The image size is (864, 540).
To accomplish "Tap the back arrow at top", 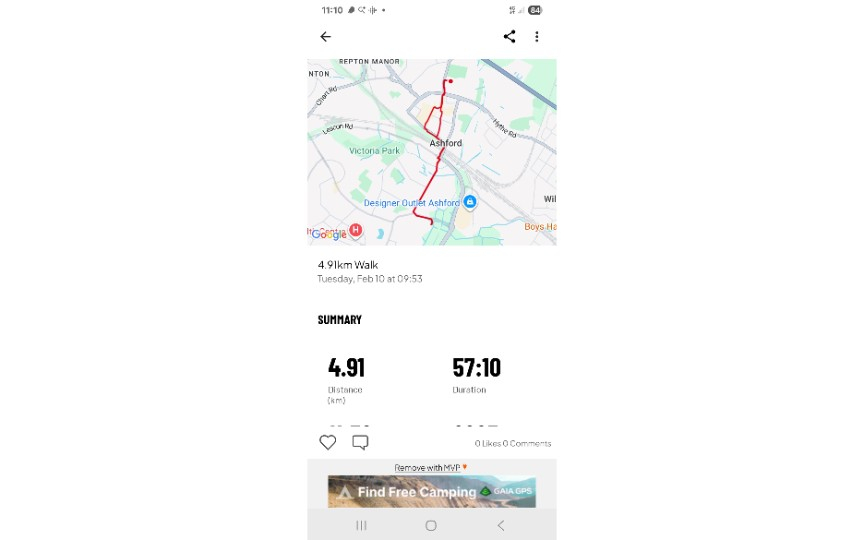I will (325, 37).
